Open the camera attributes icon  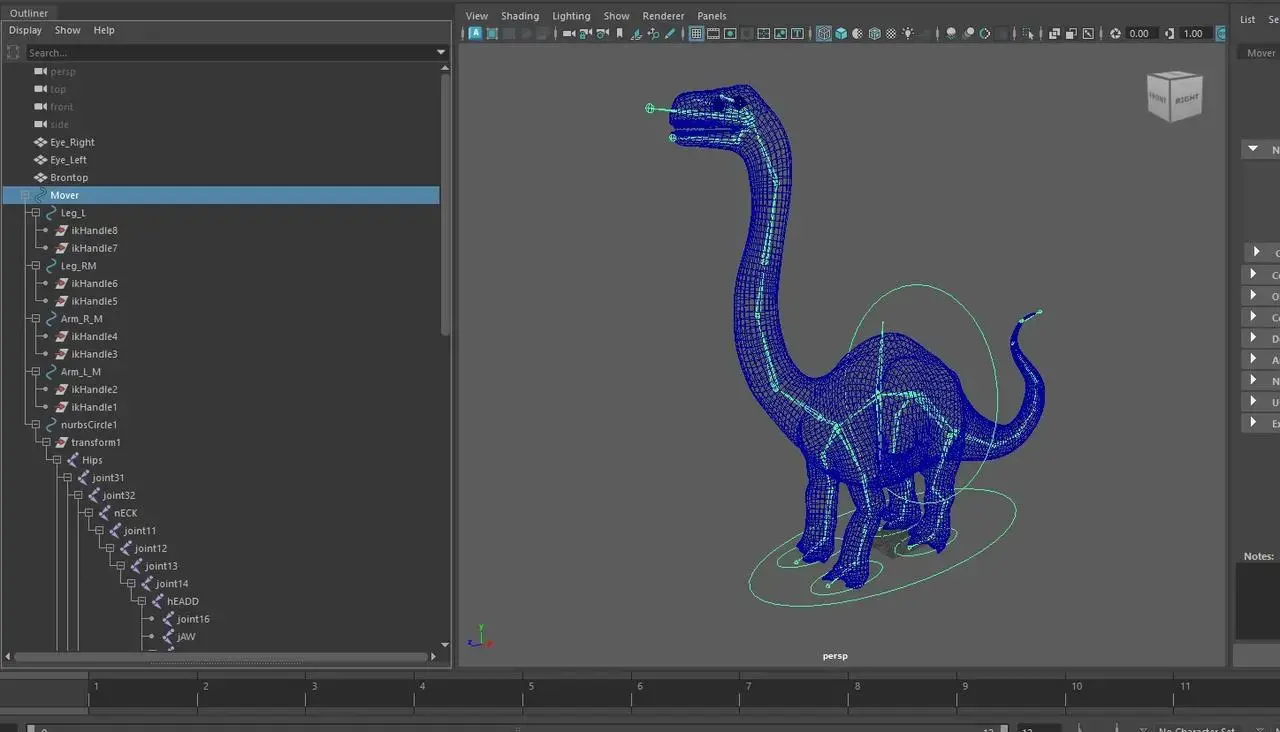[x=600, y=34]
